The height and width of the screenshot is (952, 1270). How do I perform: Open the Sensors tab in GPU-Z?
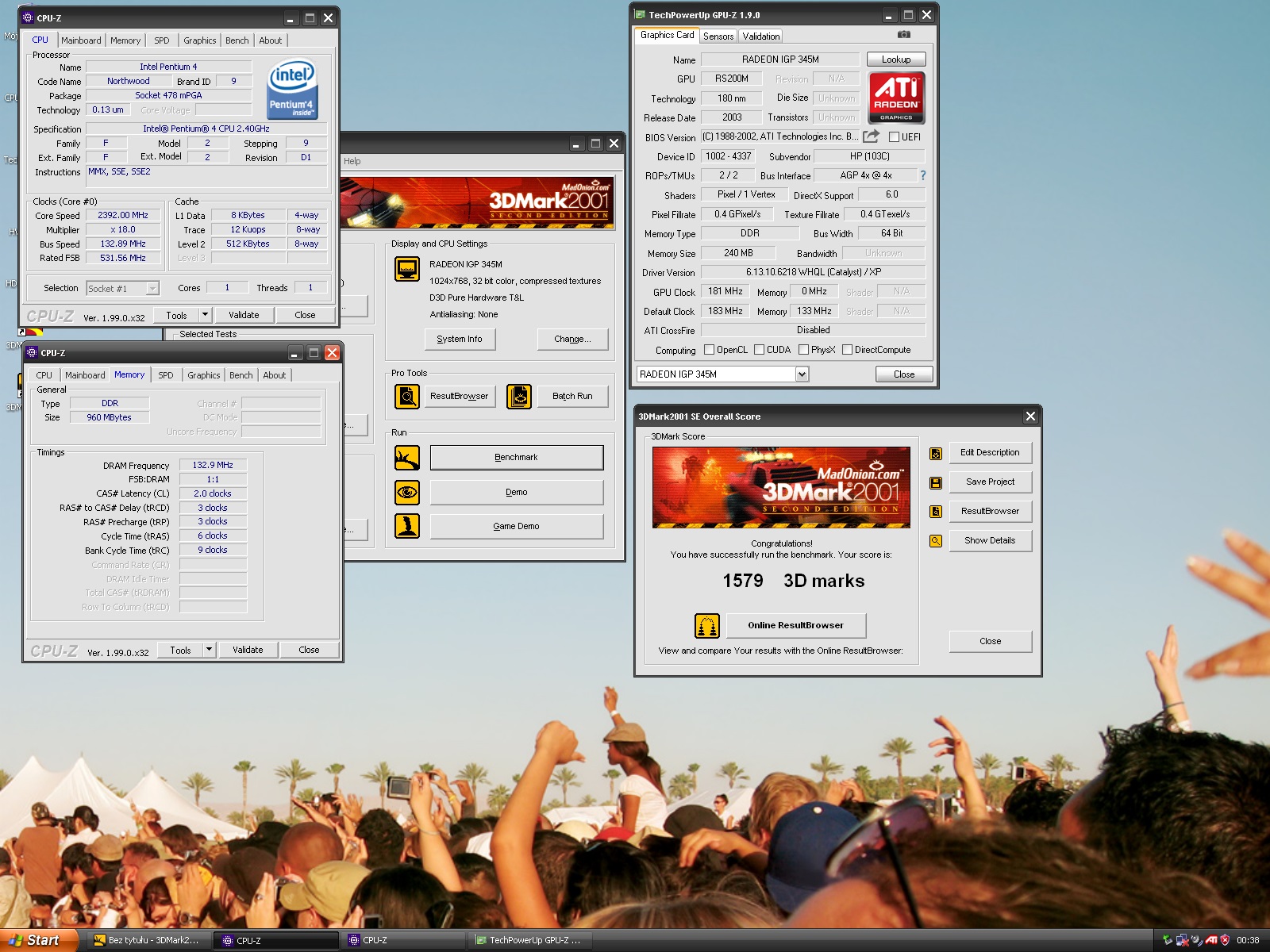click(718, 36)
